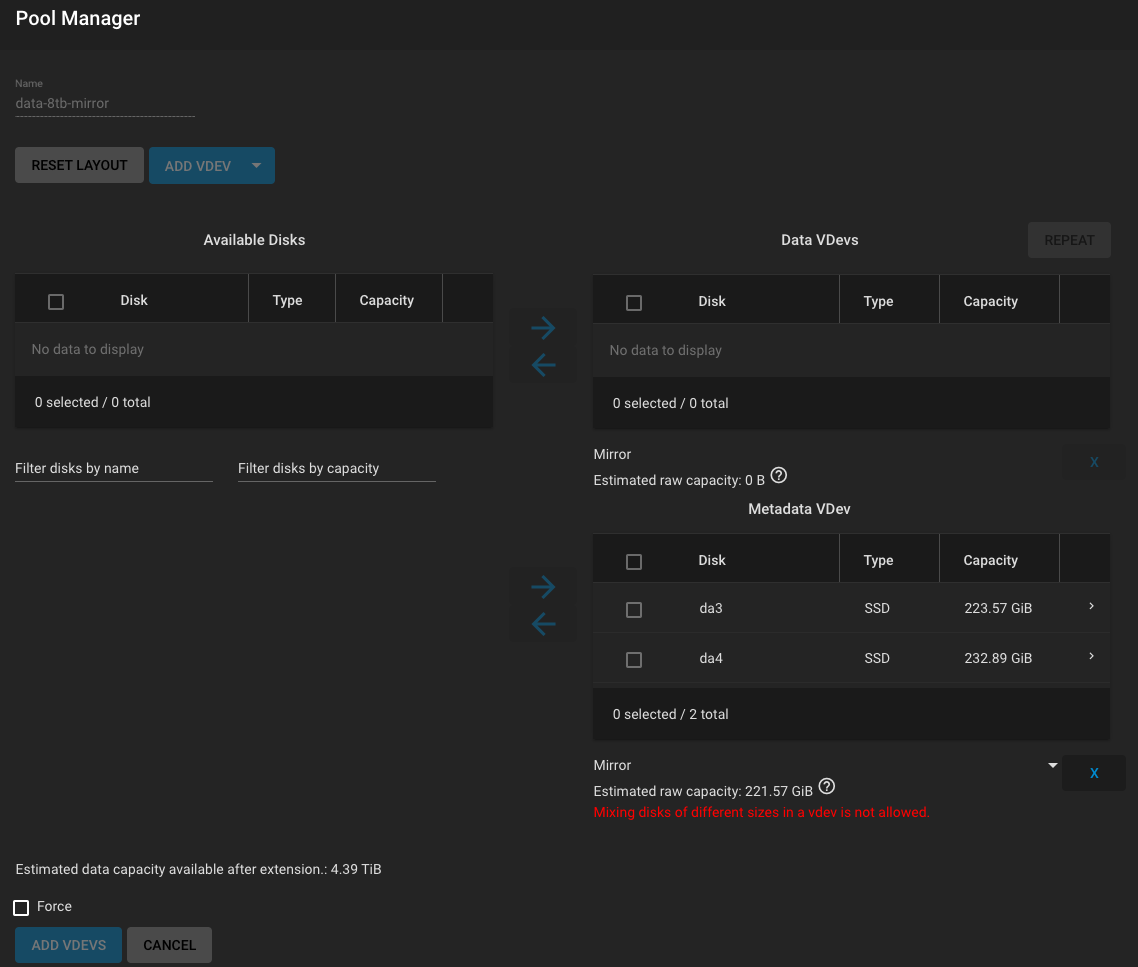The width and height of the screenshot is (1138, 967).
Task: Sort Available Disks by Type column
Action: click(x=287, y=300)
